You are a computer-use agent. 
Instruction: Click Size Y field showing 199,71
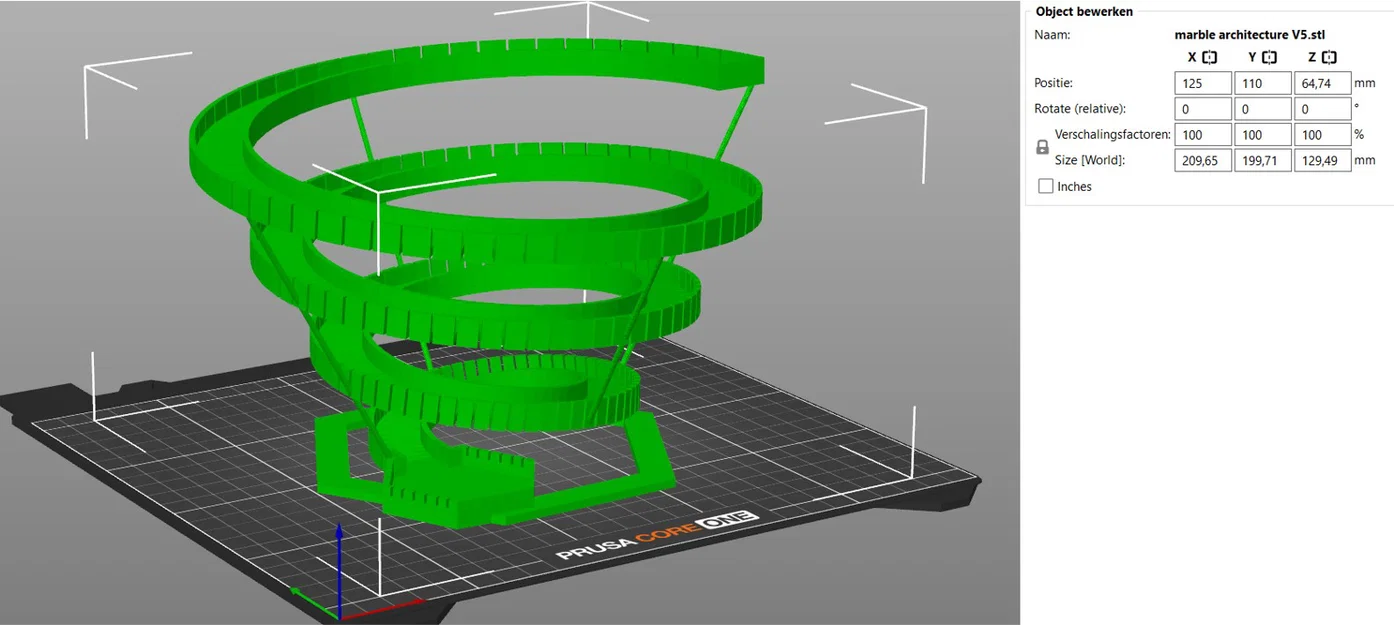pyautogui.click(x=1263, y=160)
